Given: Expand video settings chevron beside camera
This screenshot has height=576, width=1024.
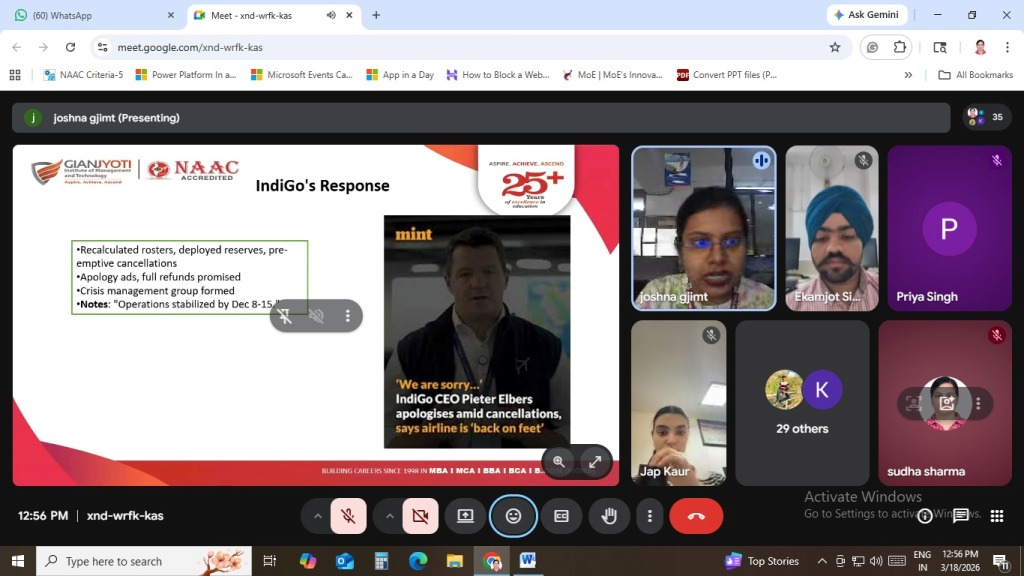Looking at the screenshot, I should 390,516.
